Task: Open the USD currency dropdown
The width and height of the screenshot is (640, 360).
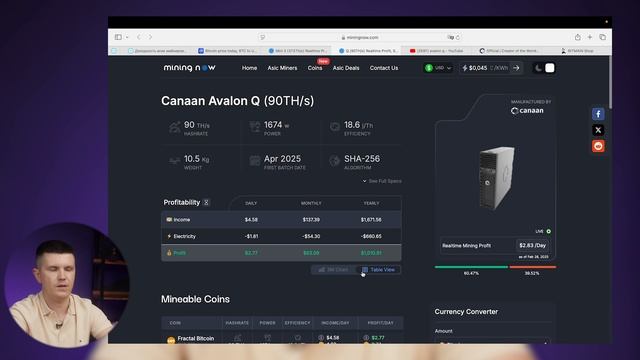Action: coord(438,68)
